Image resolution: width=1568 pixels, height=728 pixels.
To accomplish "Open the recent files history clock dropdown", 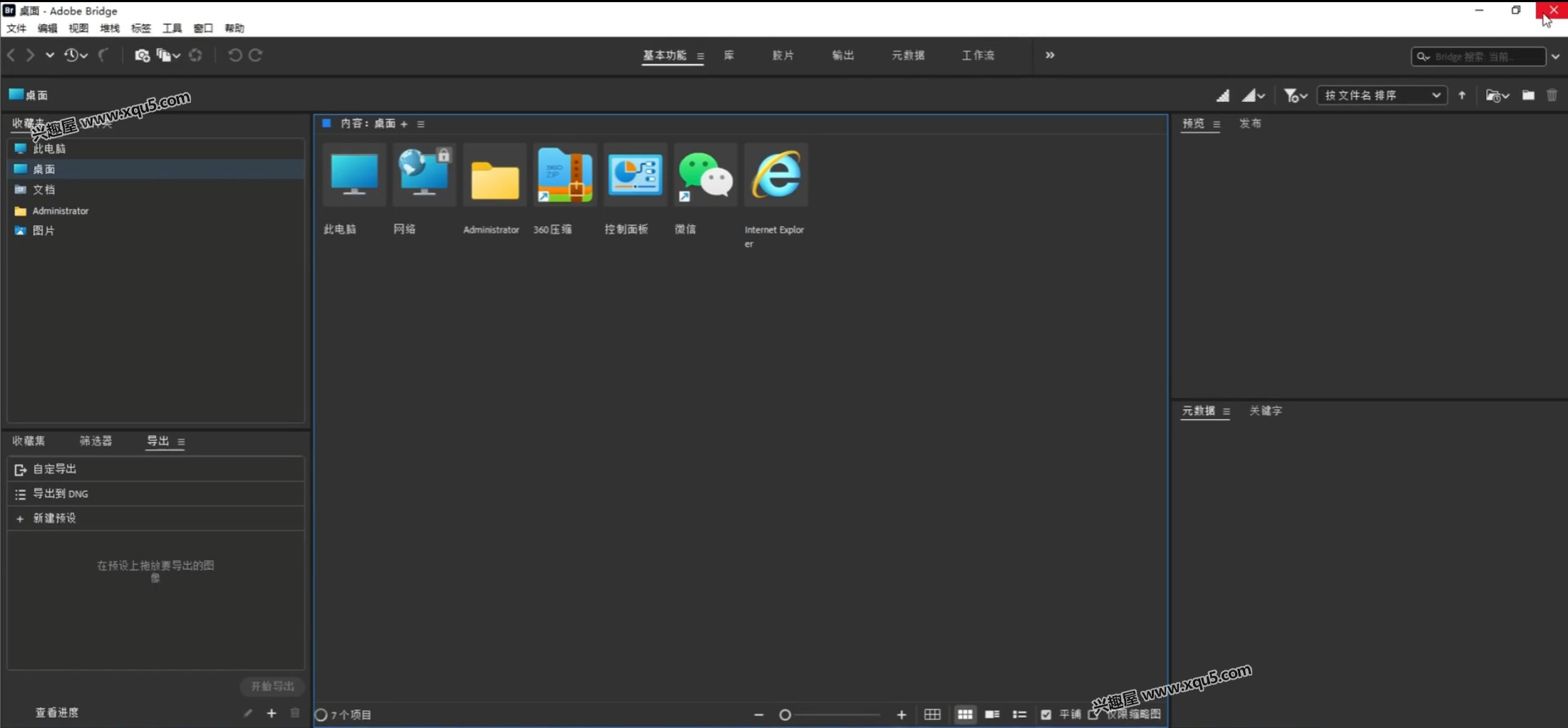I will [x=76, y=55].
